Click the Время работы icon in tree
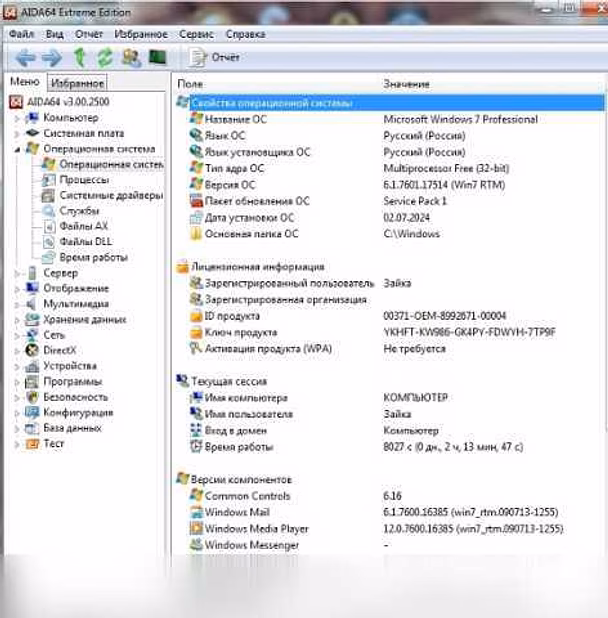The image size is (608, 618). click(48, 257)
